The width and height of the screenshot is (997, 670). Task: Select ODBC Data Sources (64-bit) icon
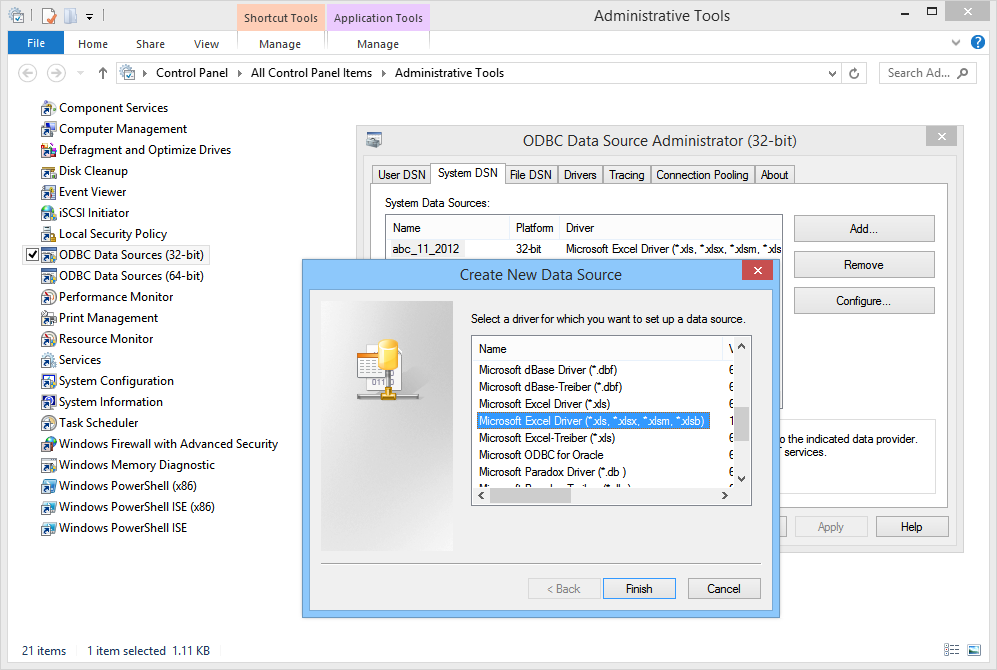pos(48,277)
